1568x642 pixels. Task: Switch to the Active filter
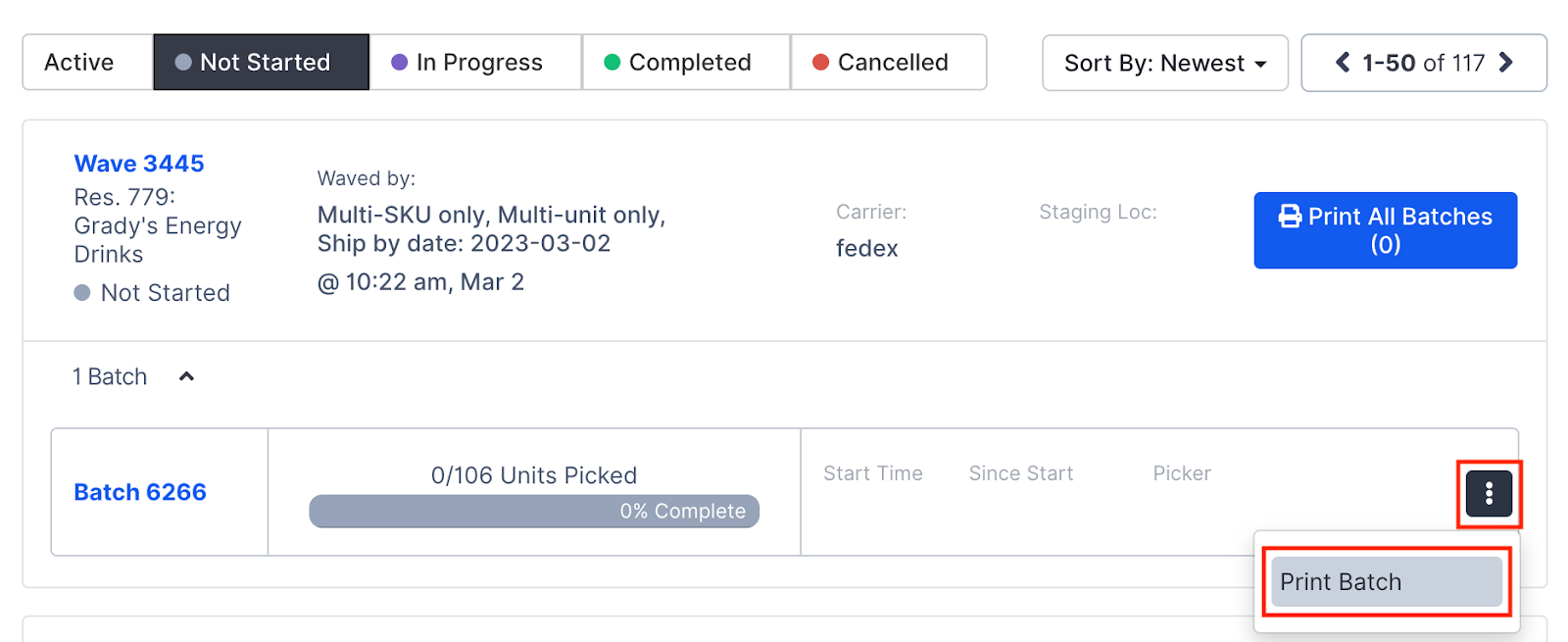77,62
